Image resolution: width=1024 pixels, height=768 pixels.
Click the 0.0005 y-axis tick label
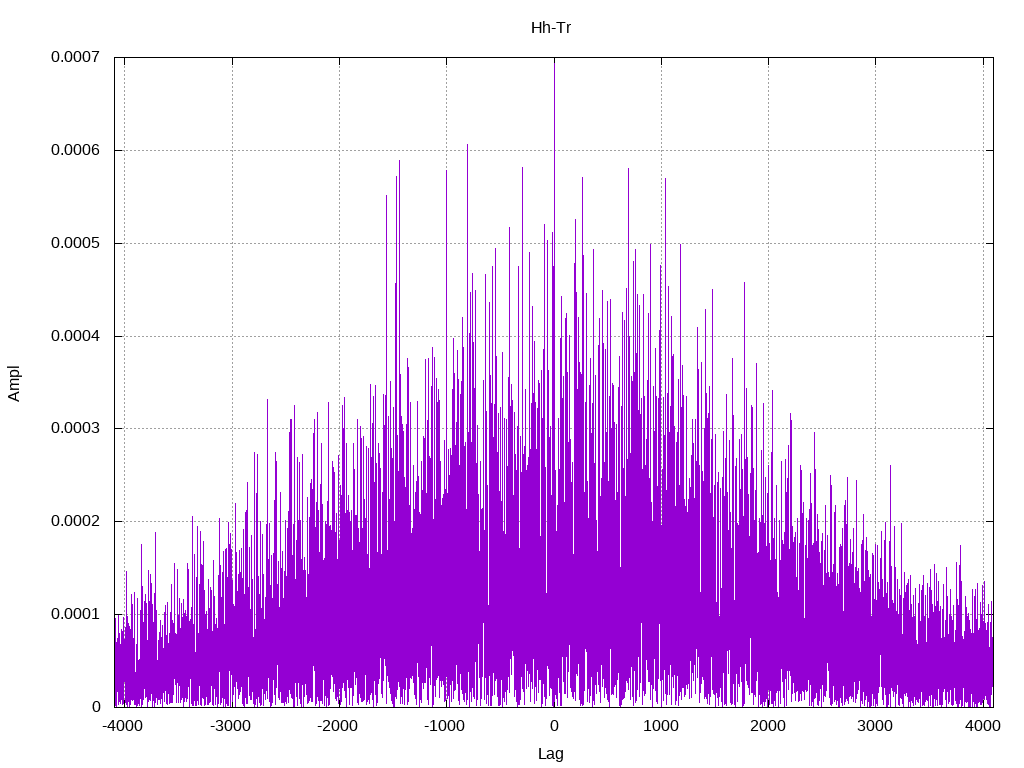point(75,244)
